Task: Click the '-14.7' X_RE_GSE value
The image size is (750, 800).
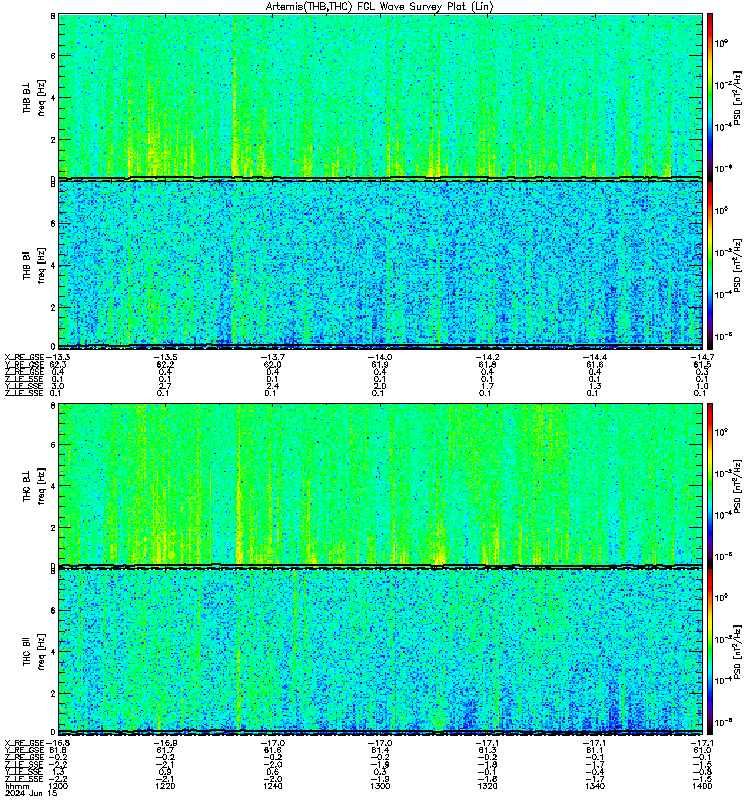Action: pos(703,357)
